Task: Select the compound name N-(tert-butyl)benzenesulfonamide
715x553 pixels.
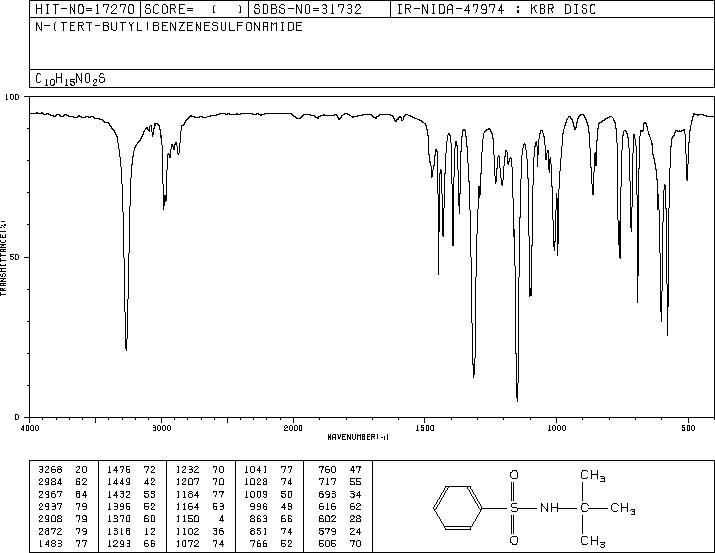Action: (x=169, y=27)
